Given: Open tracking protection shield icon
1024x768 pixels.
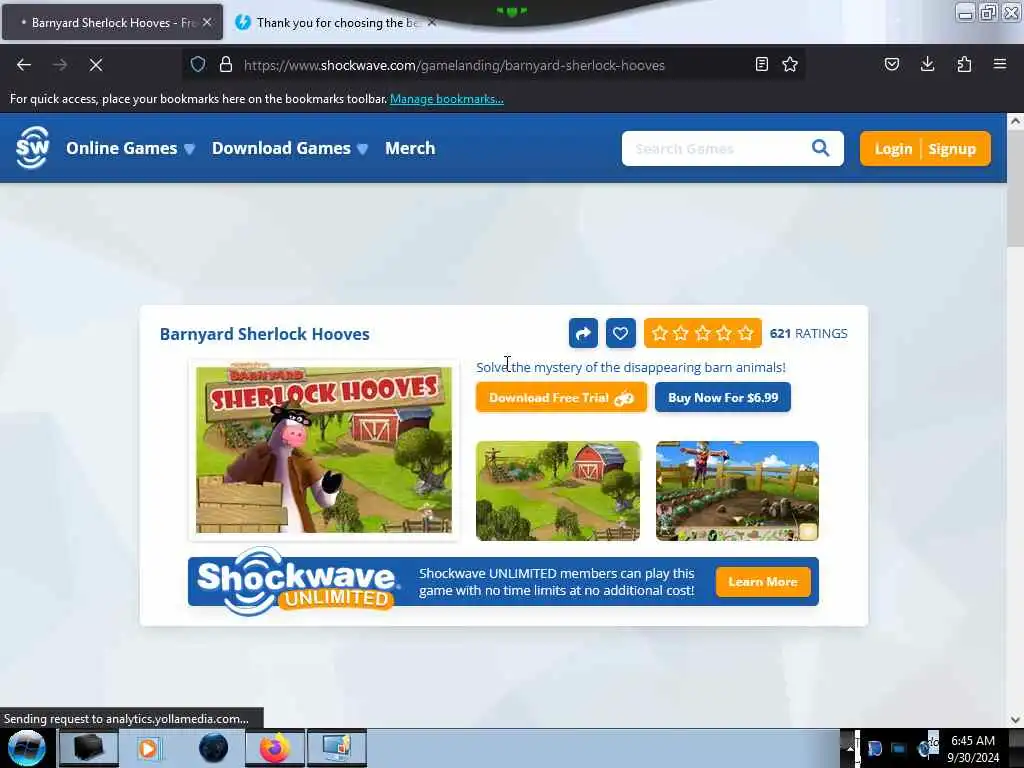Looking at the screenshot, I should pyautogui.click(x=198, y=64).
